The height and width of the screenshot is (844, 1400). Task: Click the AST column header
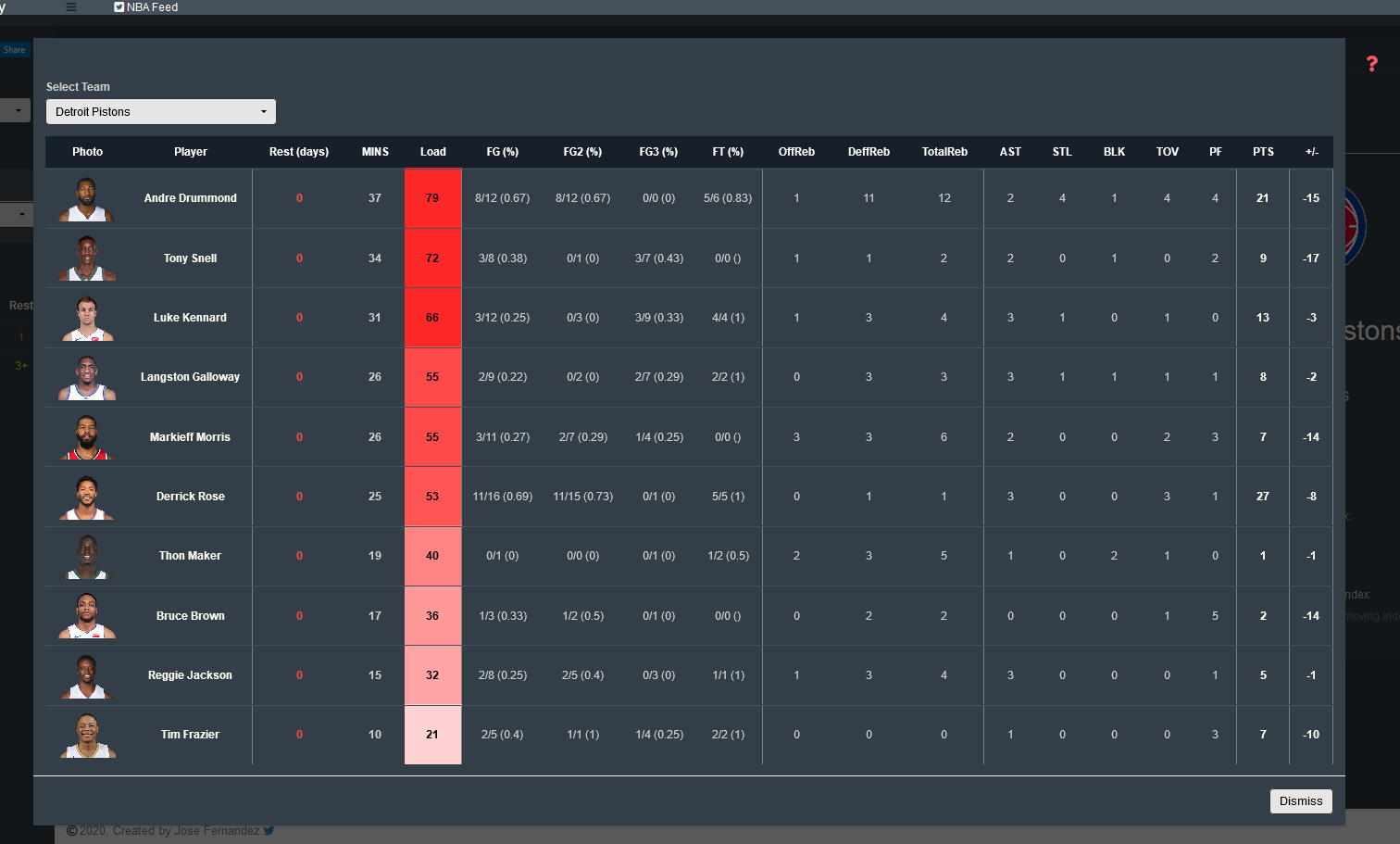[1010, 152]
